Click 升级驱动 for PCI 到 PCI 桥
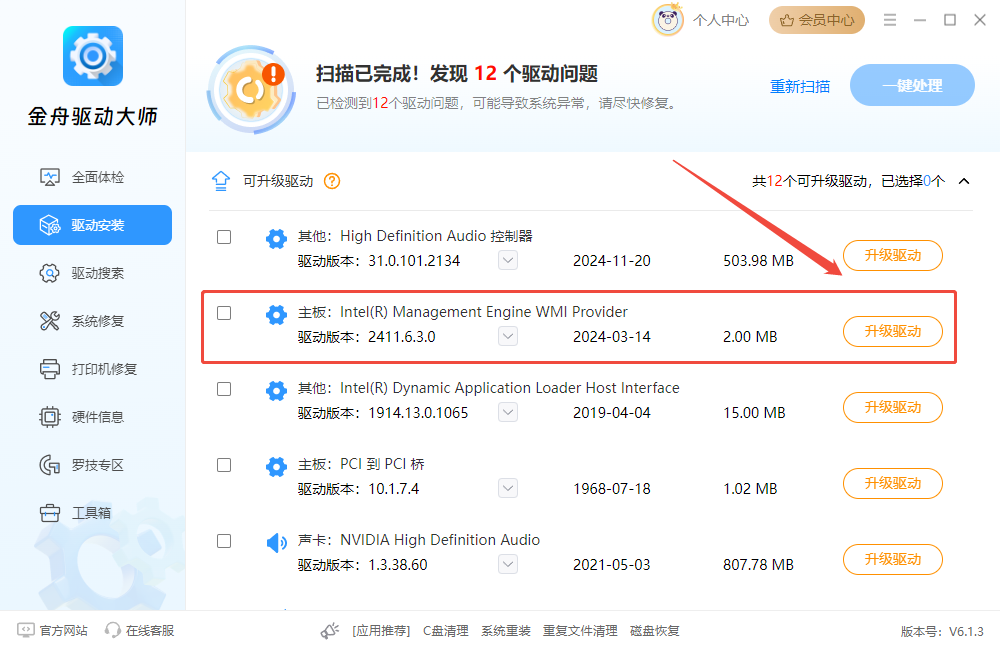1000x650 pixels. pos(893,484)
